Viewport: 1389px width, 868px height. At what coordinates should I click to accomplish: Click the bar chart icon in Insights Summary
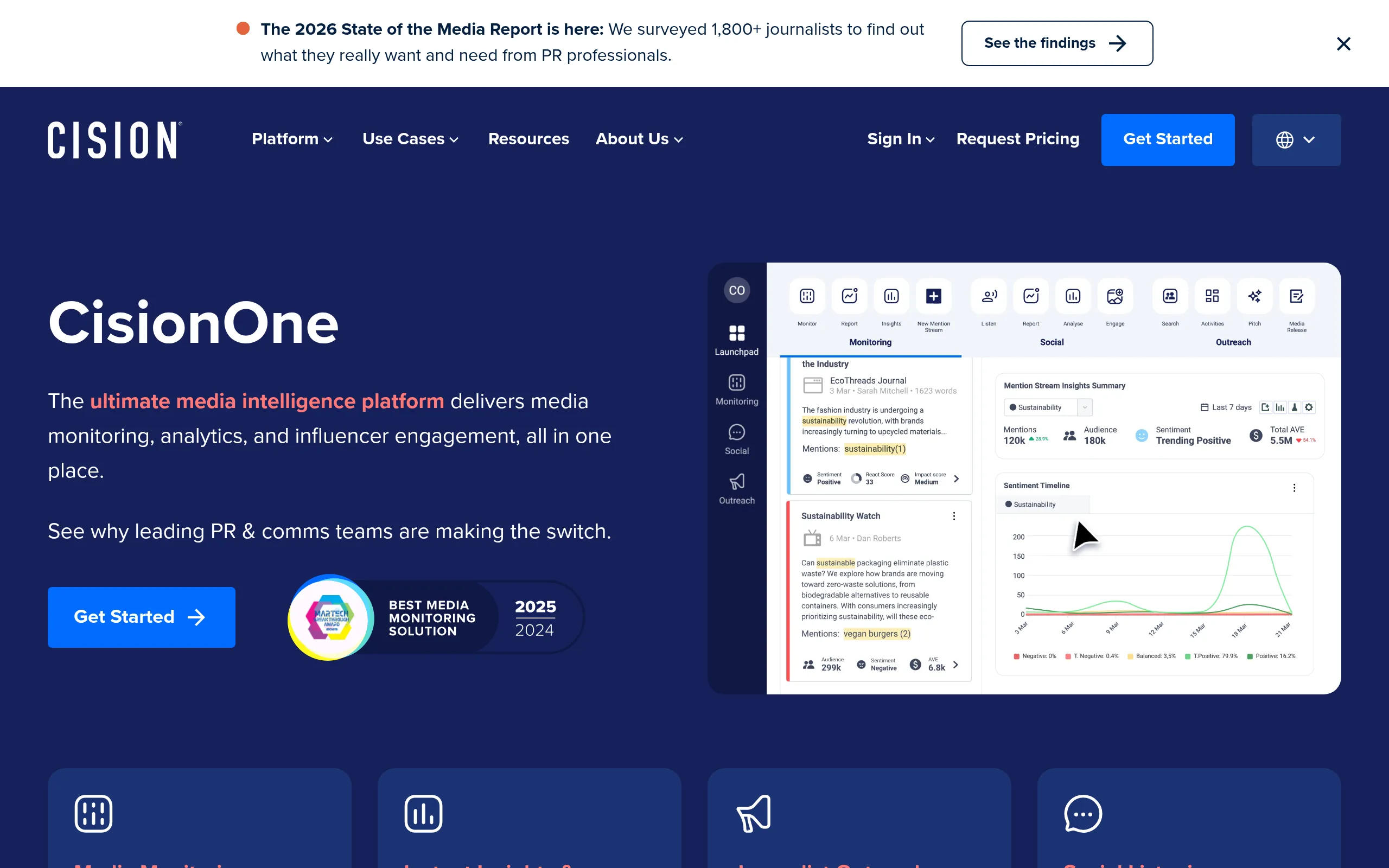[1280, 407]
